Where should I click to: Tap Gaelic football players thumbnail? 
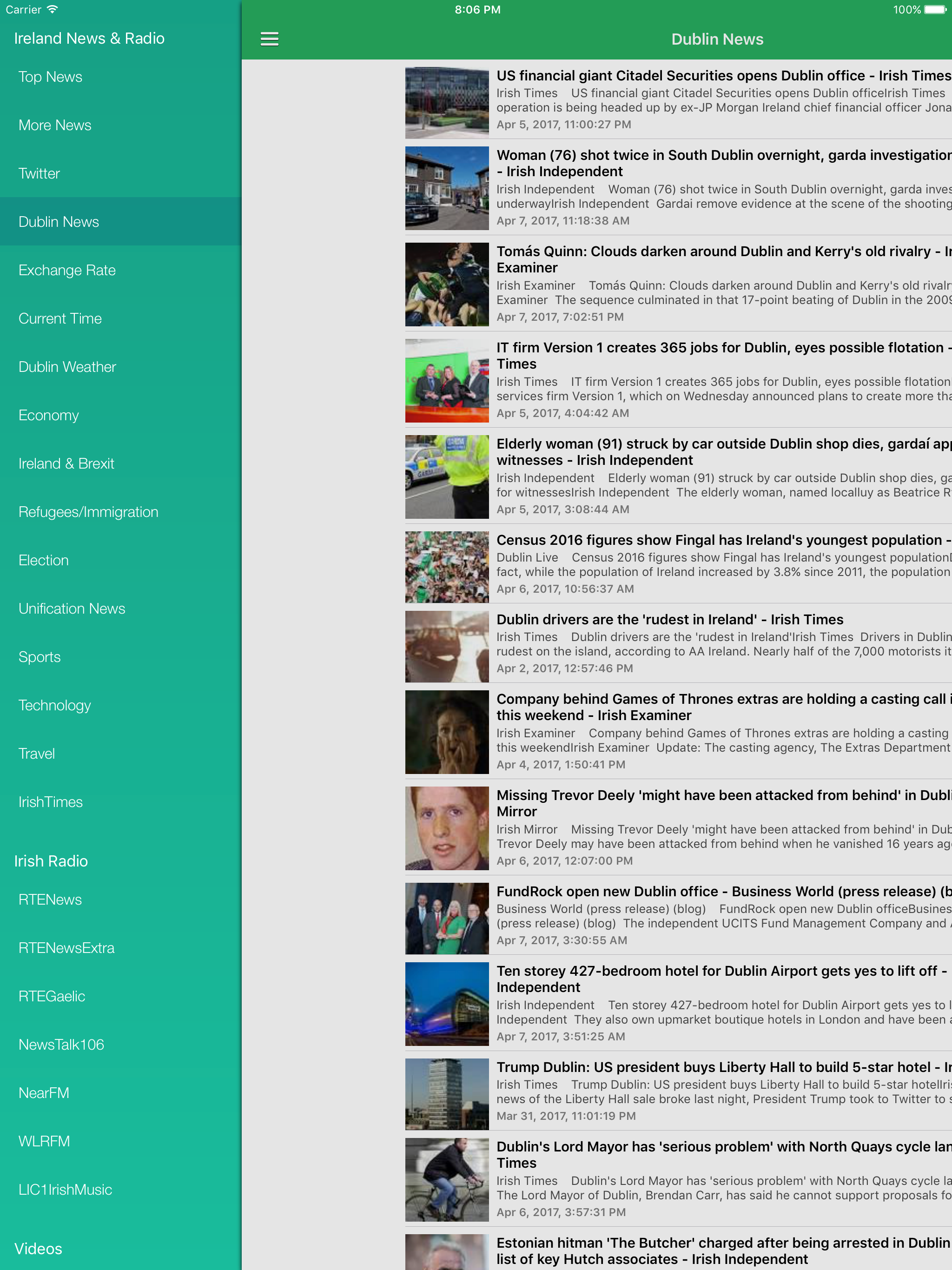pyautogui.click(x=447, y=284)
